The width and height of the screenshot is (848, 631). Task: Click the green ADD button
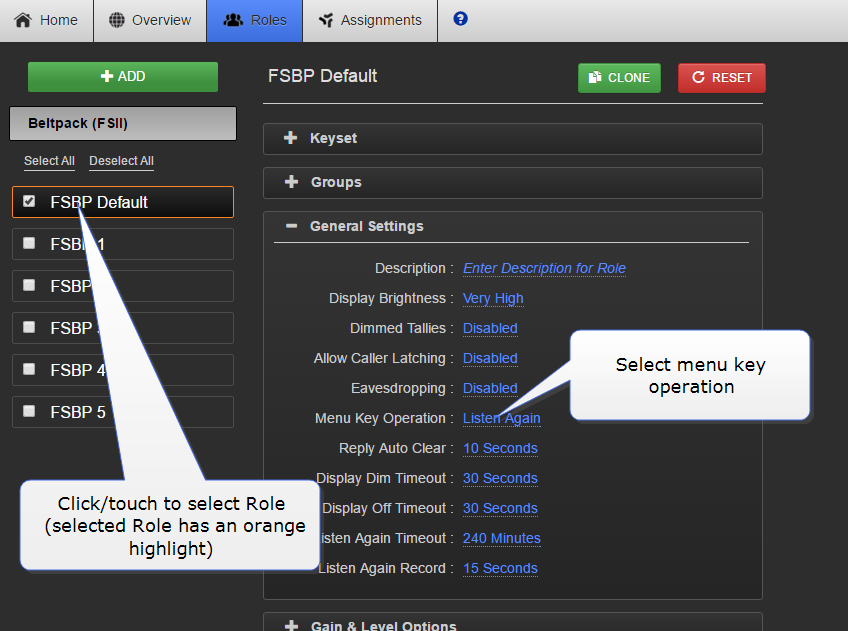(x=123, y=77)
